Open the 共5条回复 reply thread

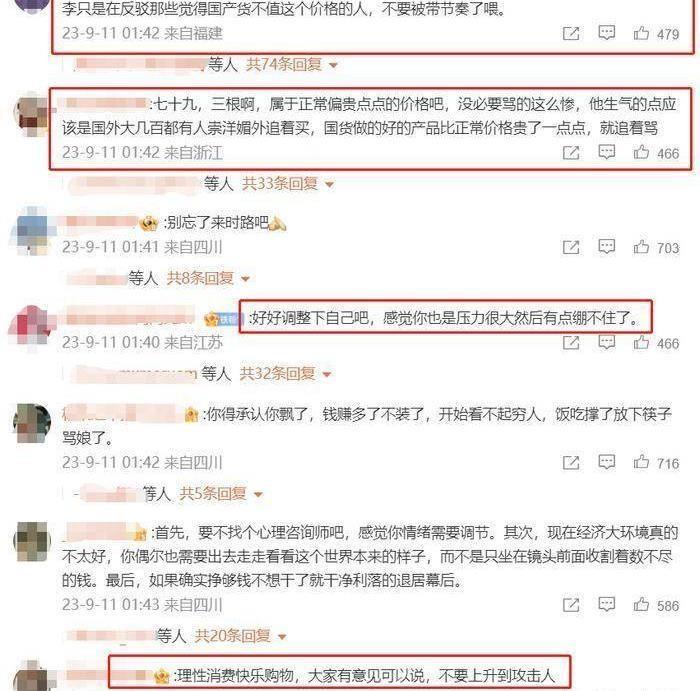221,494
